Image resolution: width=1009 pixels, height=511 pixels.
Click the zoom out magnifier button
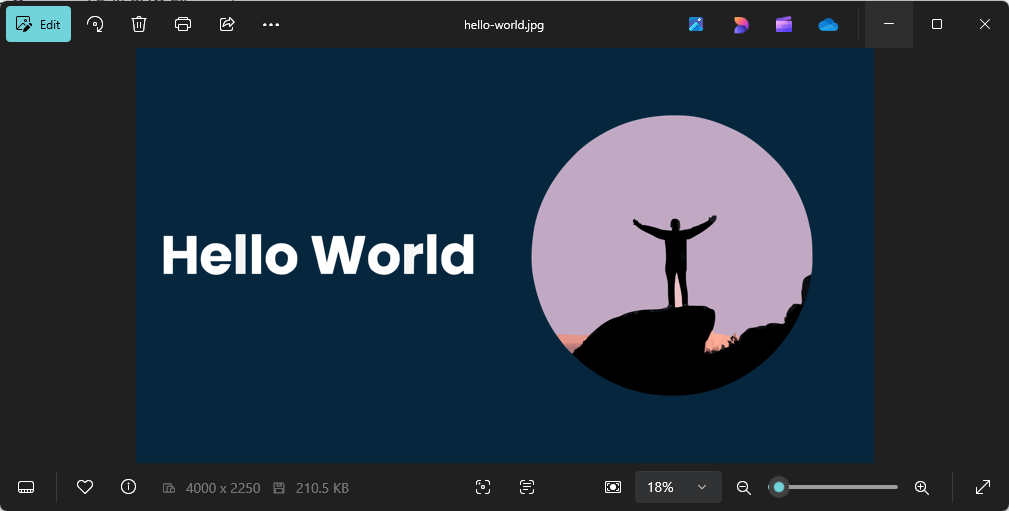tap(743, 487)
